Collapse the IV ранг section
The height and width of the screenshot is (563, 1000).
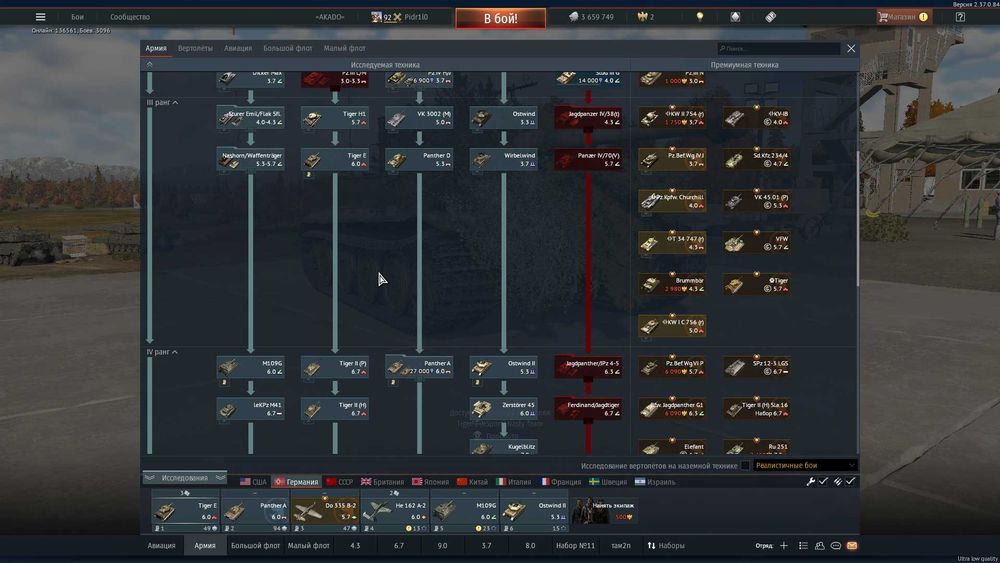tap(162, 352)
